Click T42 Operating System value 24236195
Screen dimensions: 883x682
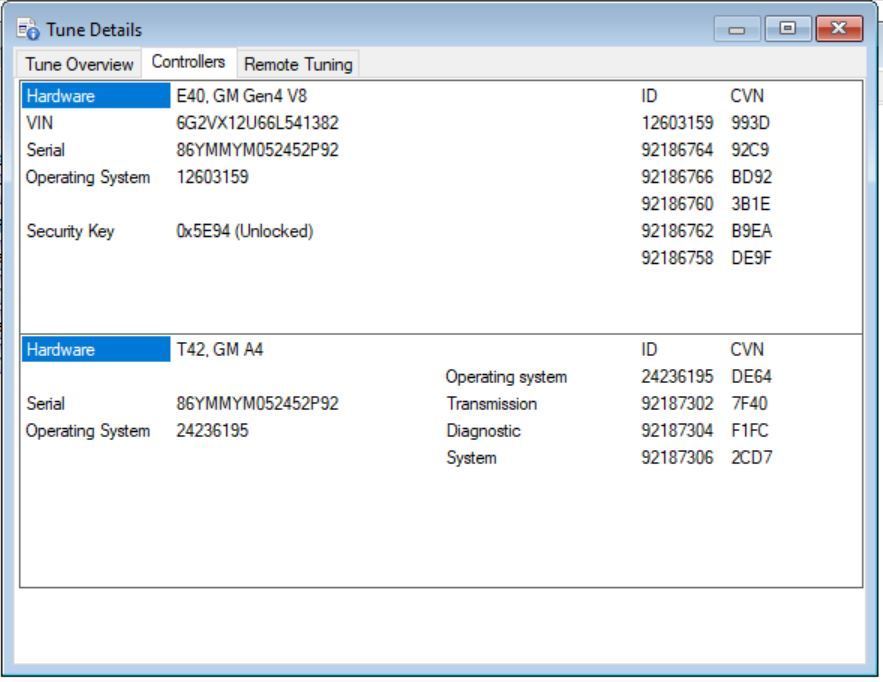click(212, 431)
